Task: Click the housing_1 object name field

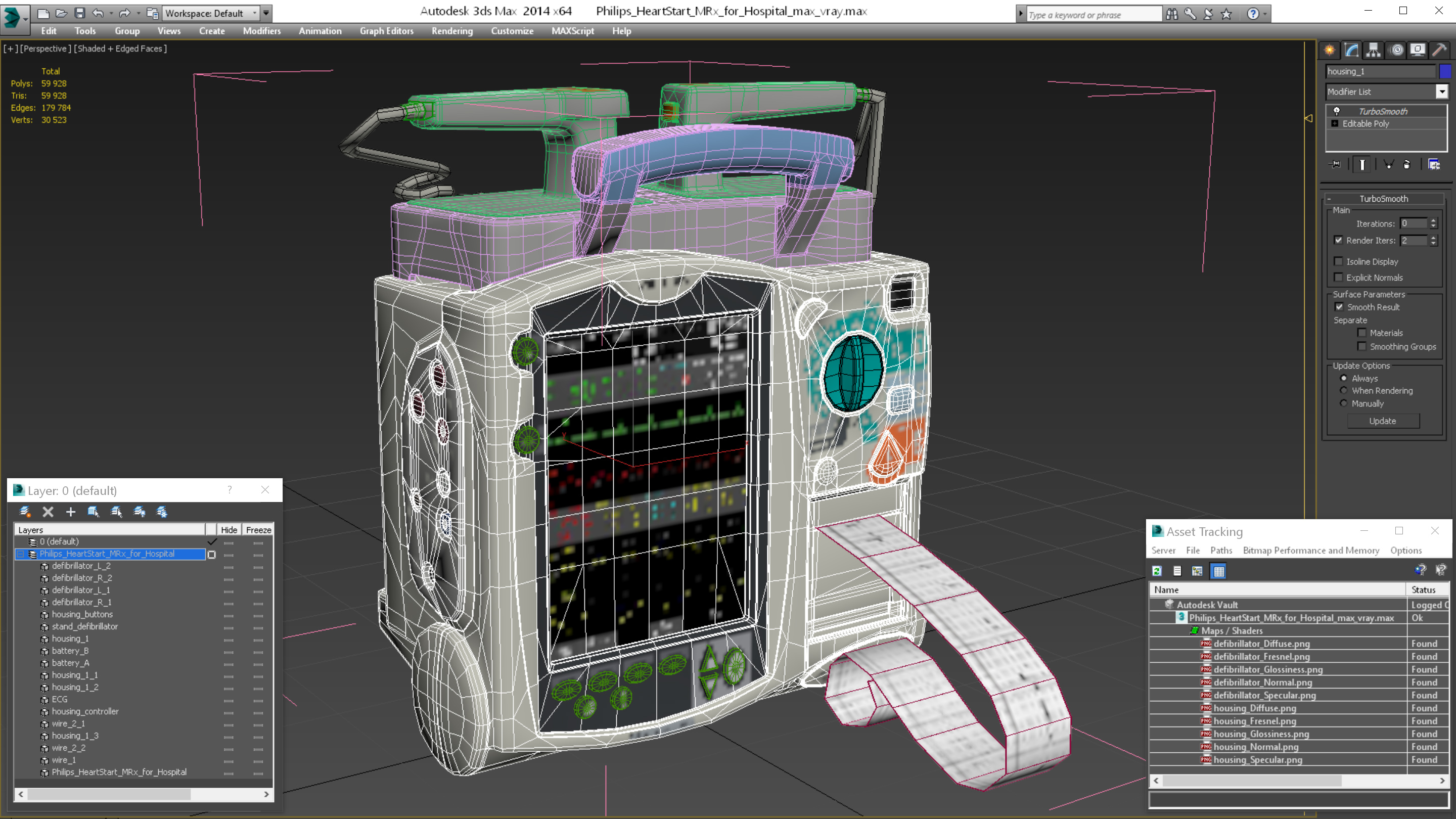Action: pyautogui.click(x=1380, y=71)
